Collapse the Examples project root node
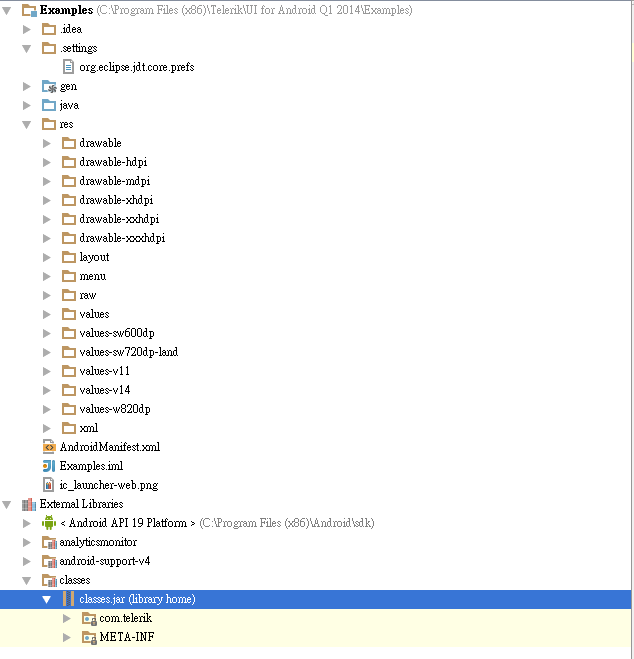634x659 pixels. click(x=7, y=11)
